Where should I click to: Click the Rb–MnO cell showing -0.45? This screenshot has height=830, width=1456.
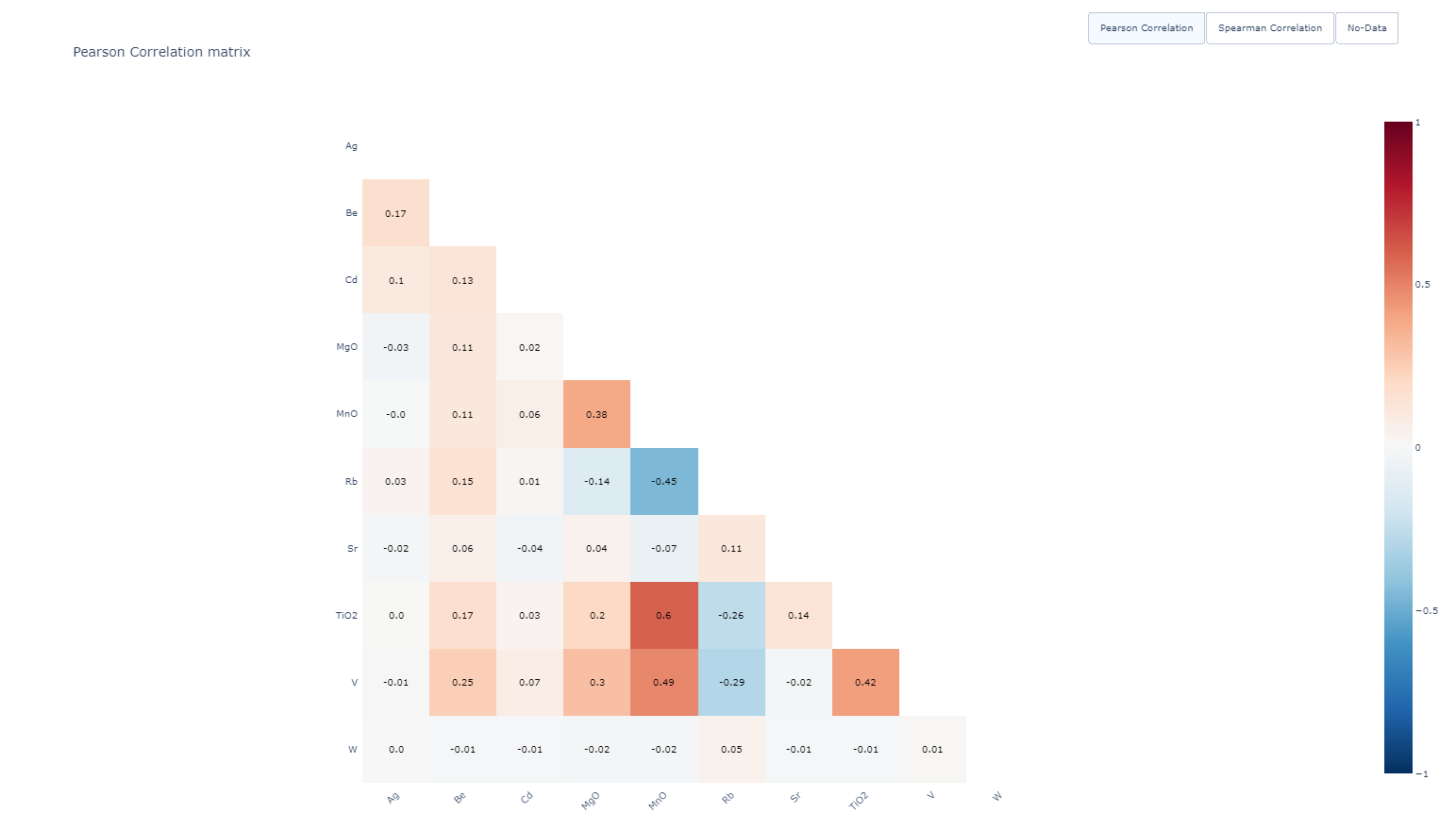pos(664,481)
